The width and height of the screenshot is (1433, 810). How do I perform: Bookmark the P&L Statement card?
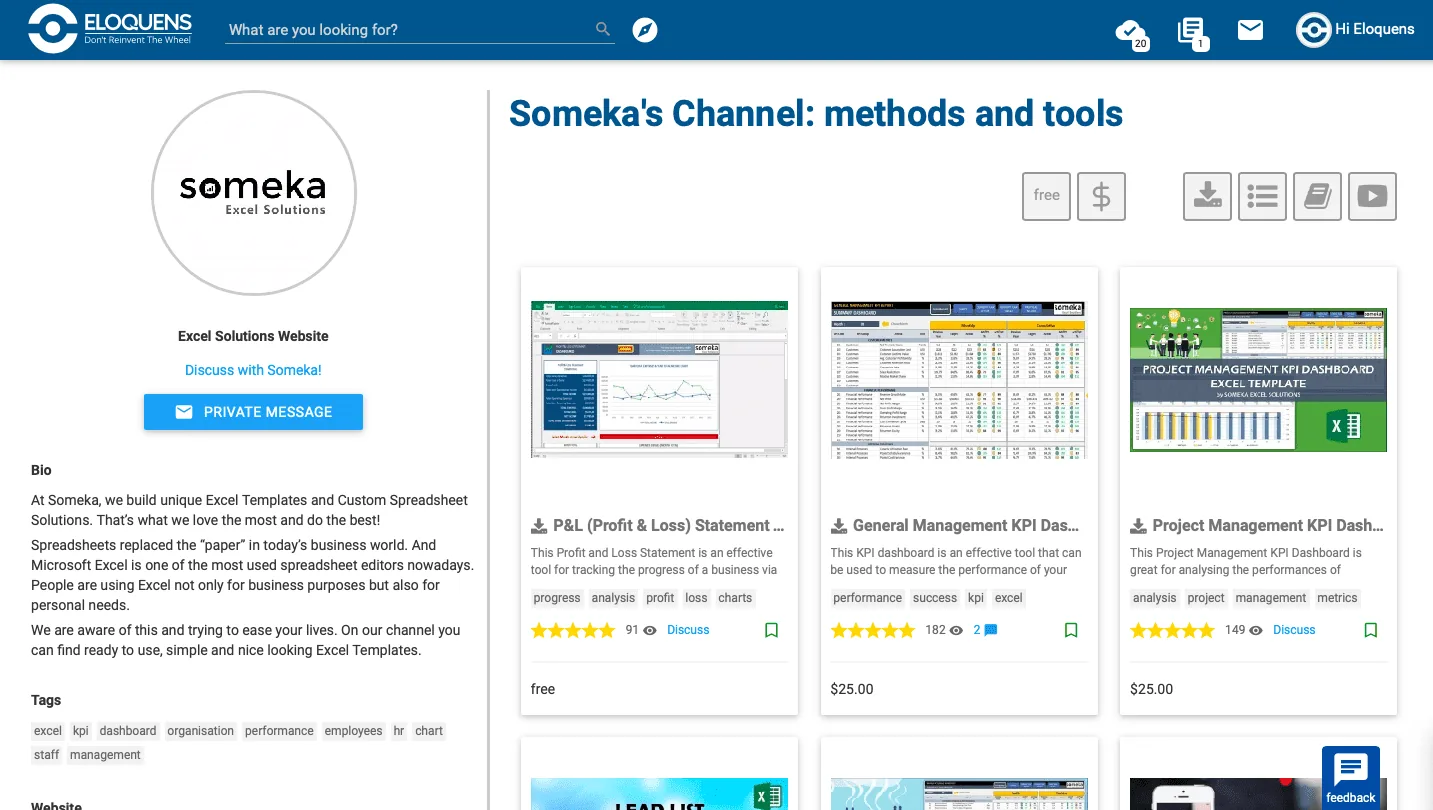point(771,630)
